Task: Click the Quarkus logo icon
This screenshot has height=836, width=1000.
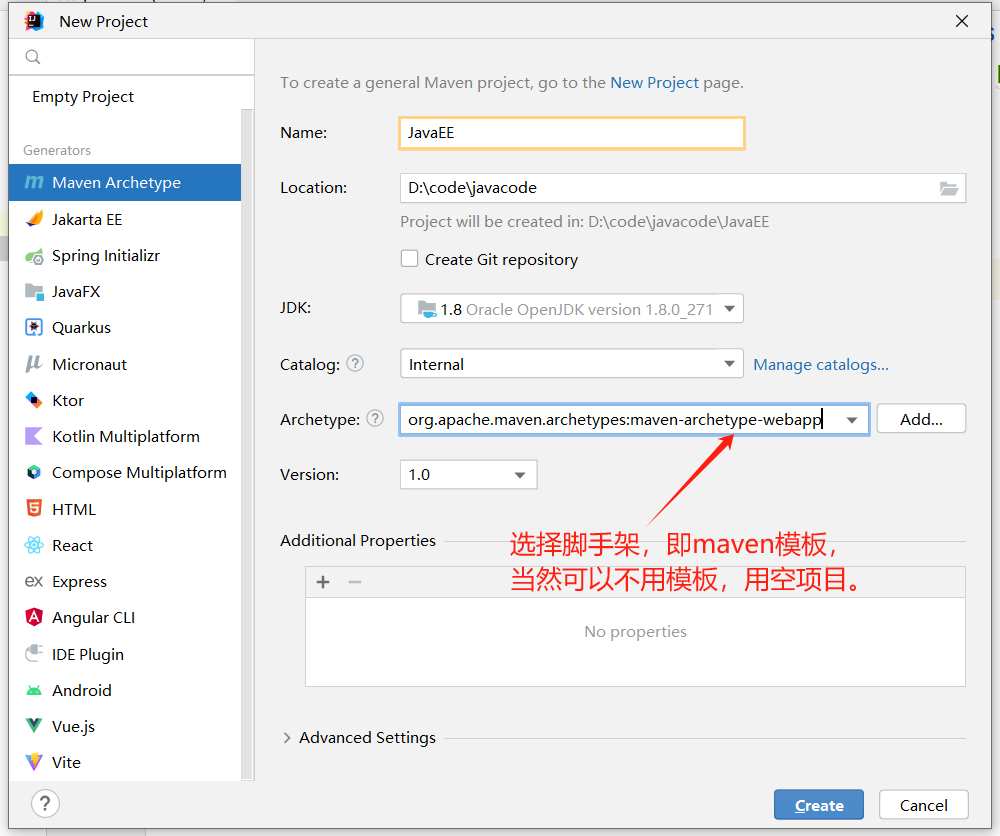Action: click(x=34, y=327)
